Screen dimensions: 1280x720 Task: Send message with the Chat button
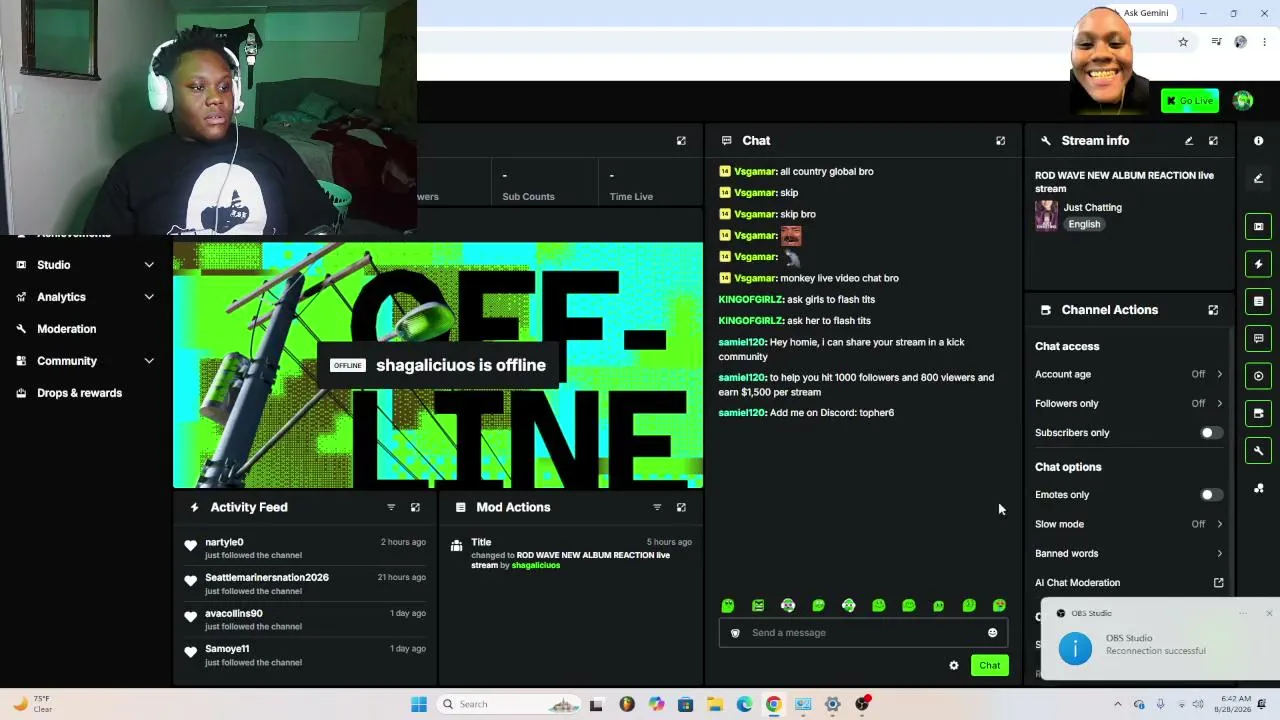989,665
